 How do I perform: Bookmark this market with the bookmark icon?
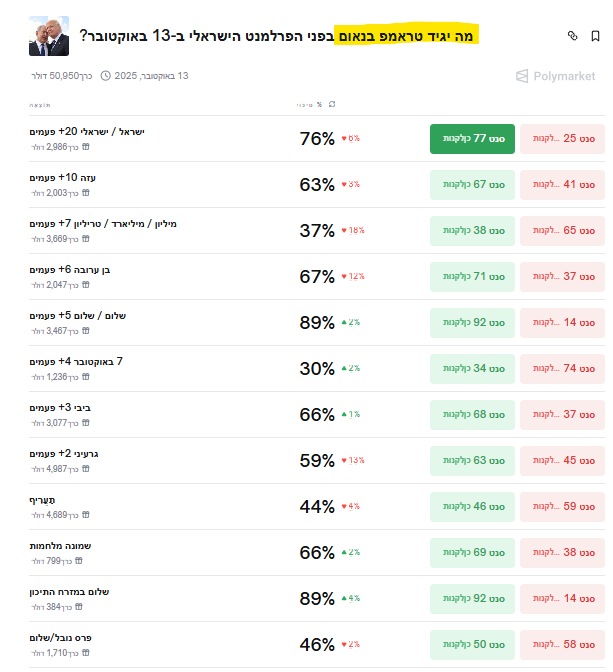595,36
